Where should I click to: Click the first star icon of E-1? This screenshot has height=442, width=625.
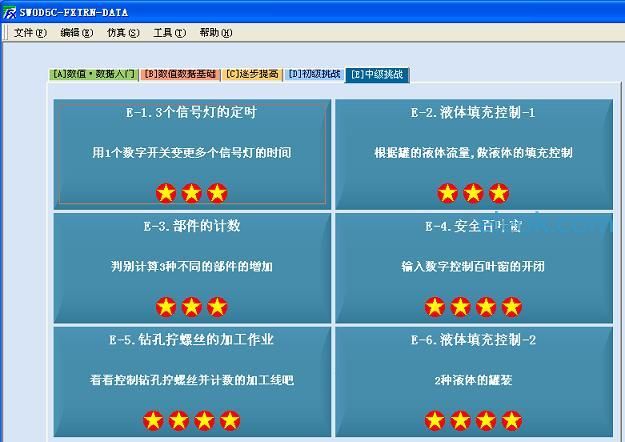pyautogui.click(x=166, y=192)
